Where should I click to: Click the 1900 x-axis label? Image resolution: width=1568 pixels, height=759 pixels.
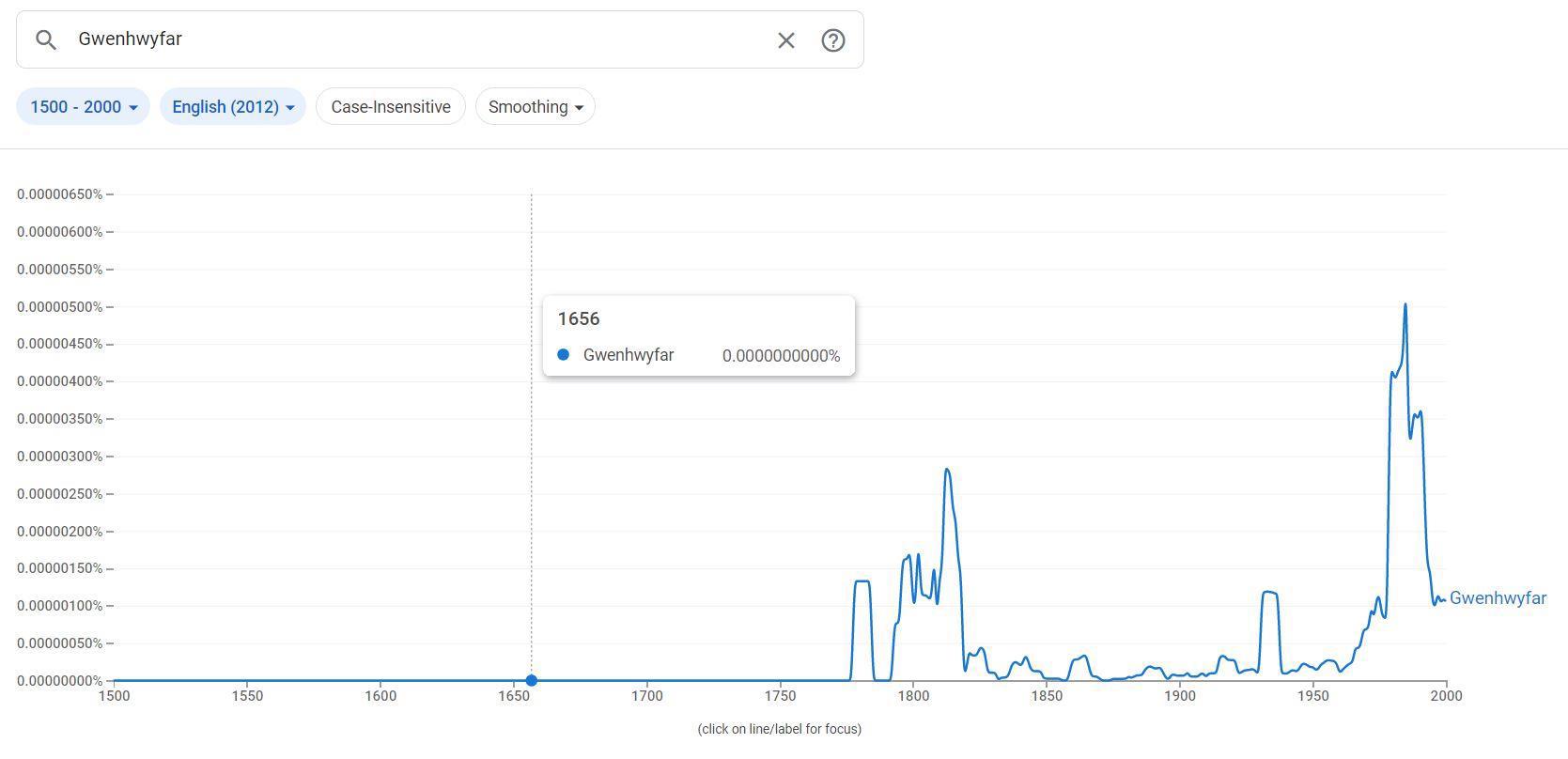(1180, 696)
